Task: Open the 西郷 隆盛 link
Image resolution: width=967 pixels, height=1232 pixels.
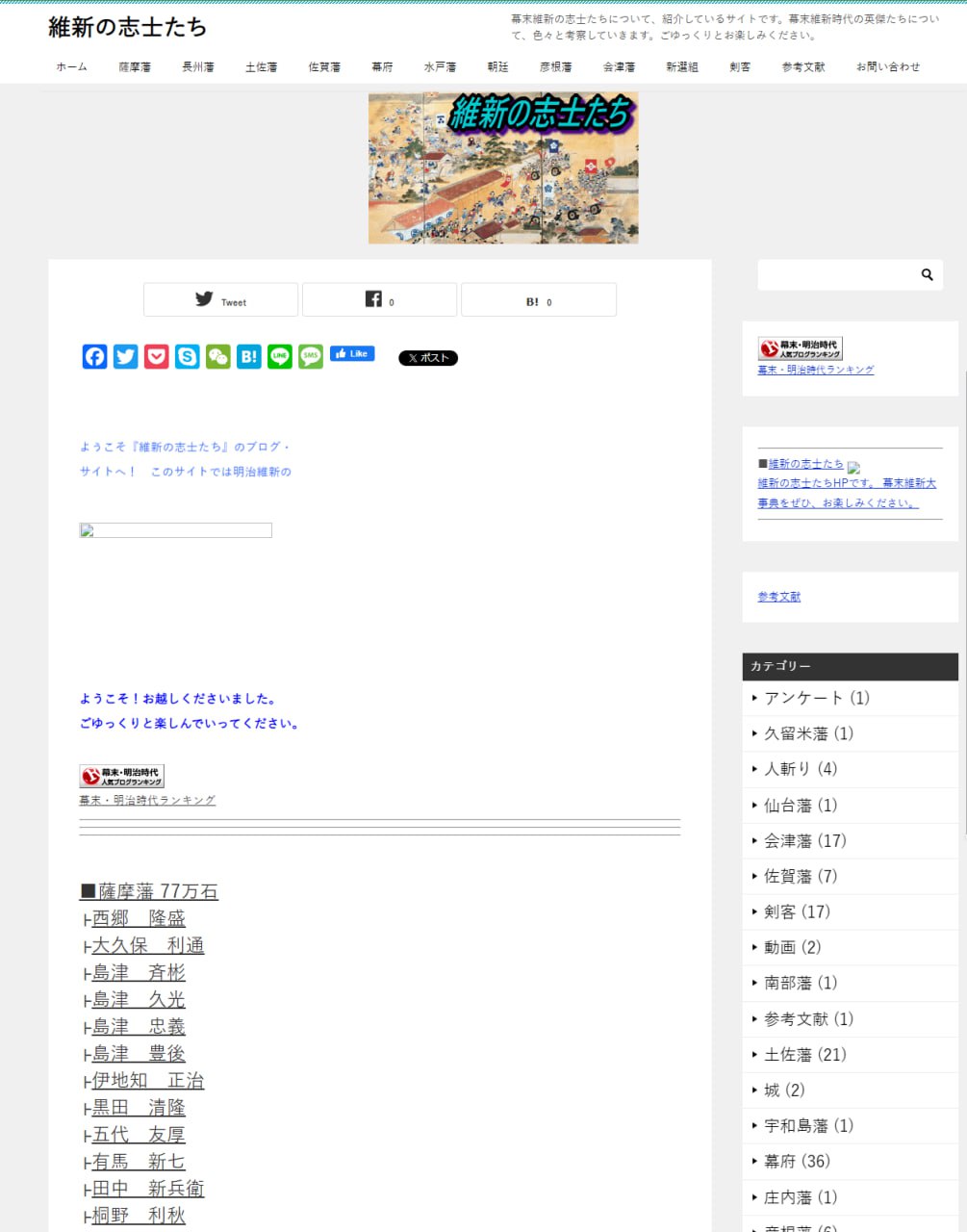Action: pos(139,918)
